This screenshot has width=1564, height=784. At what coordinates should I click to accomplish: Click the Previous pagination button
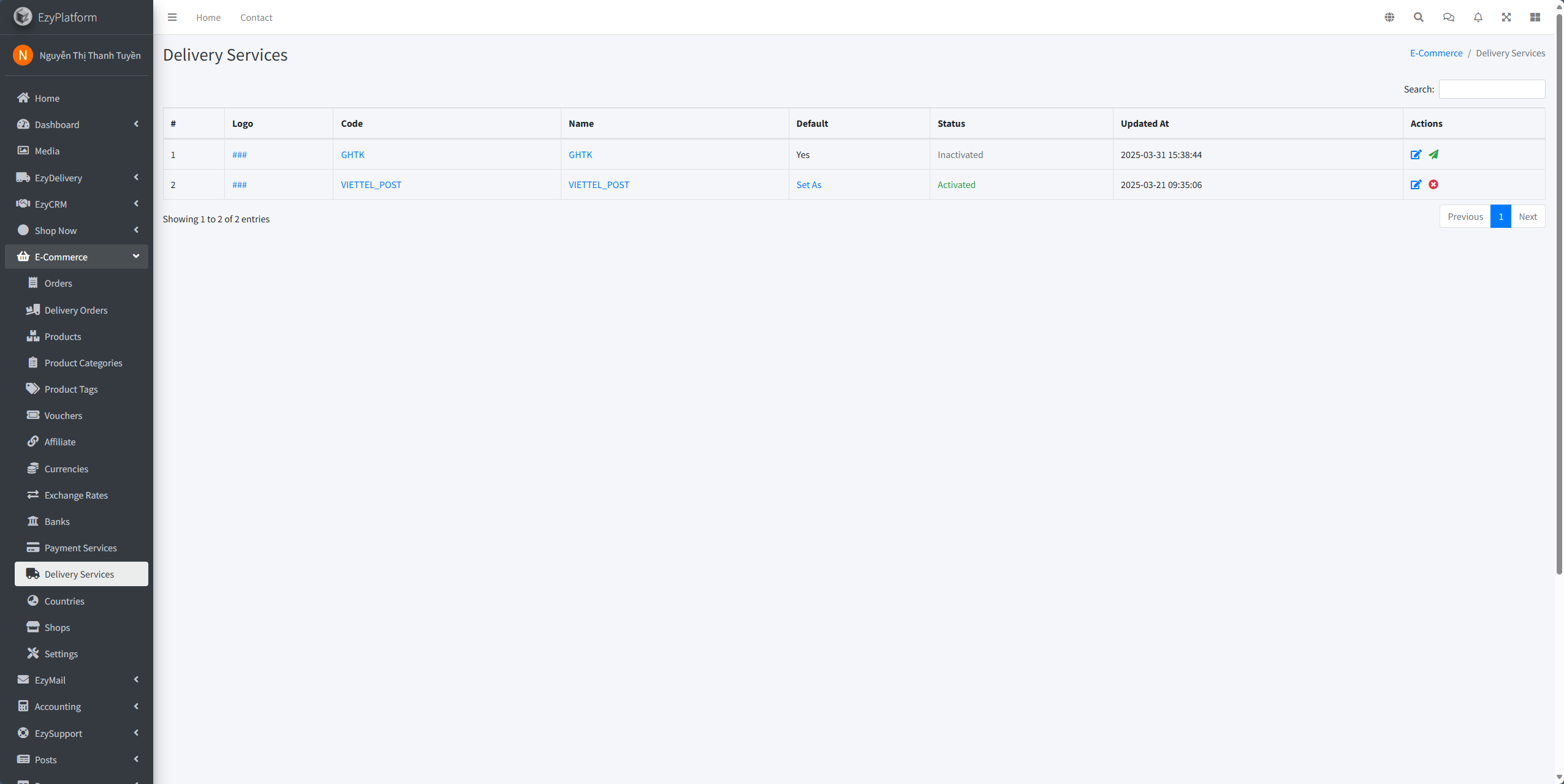coord(1465,216)
